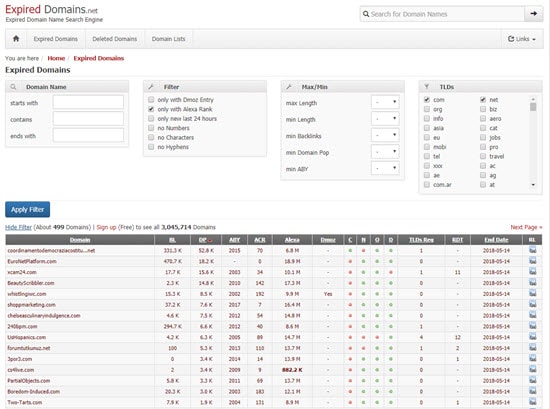The image size is (550, 409).
Task: Open the Domain Lists nav tab
Action: (168, 39)
